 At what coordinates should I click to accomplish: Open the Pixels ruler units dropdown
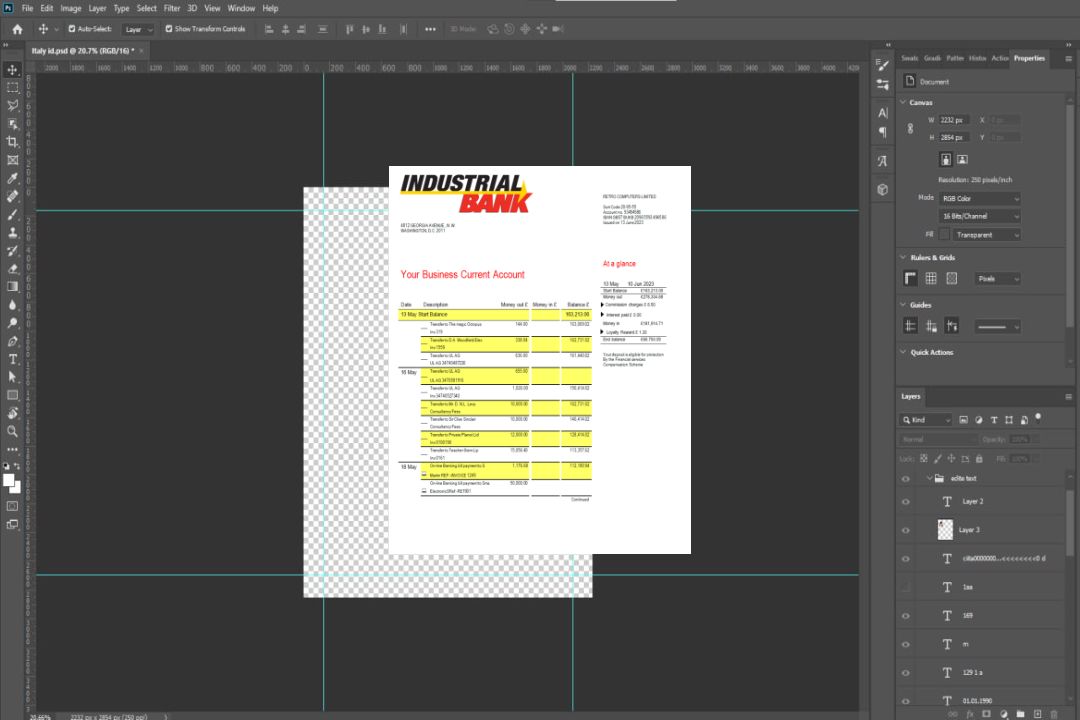pos(997,279)
